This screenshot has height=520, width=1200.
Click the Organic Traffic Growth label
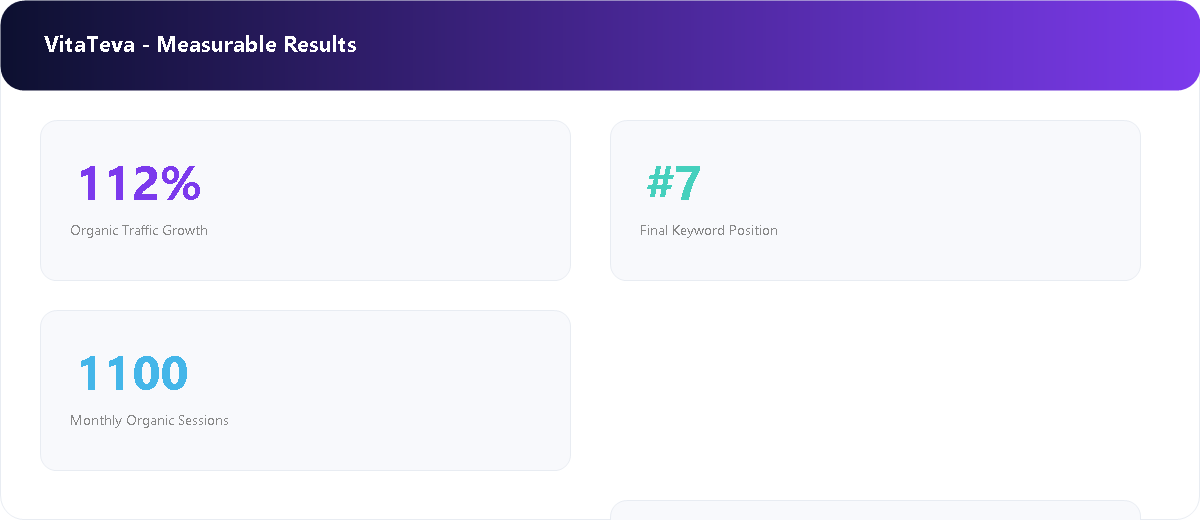[139, 230]
